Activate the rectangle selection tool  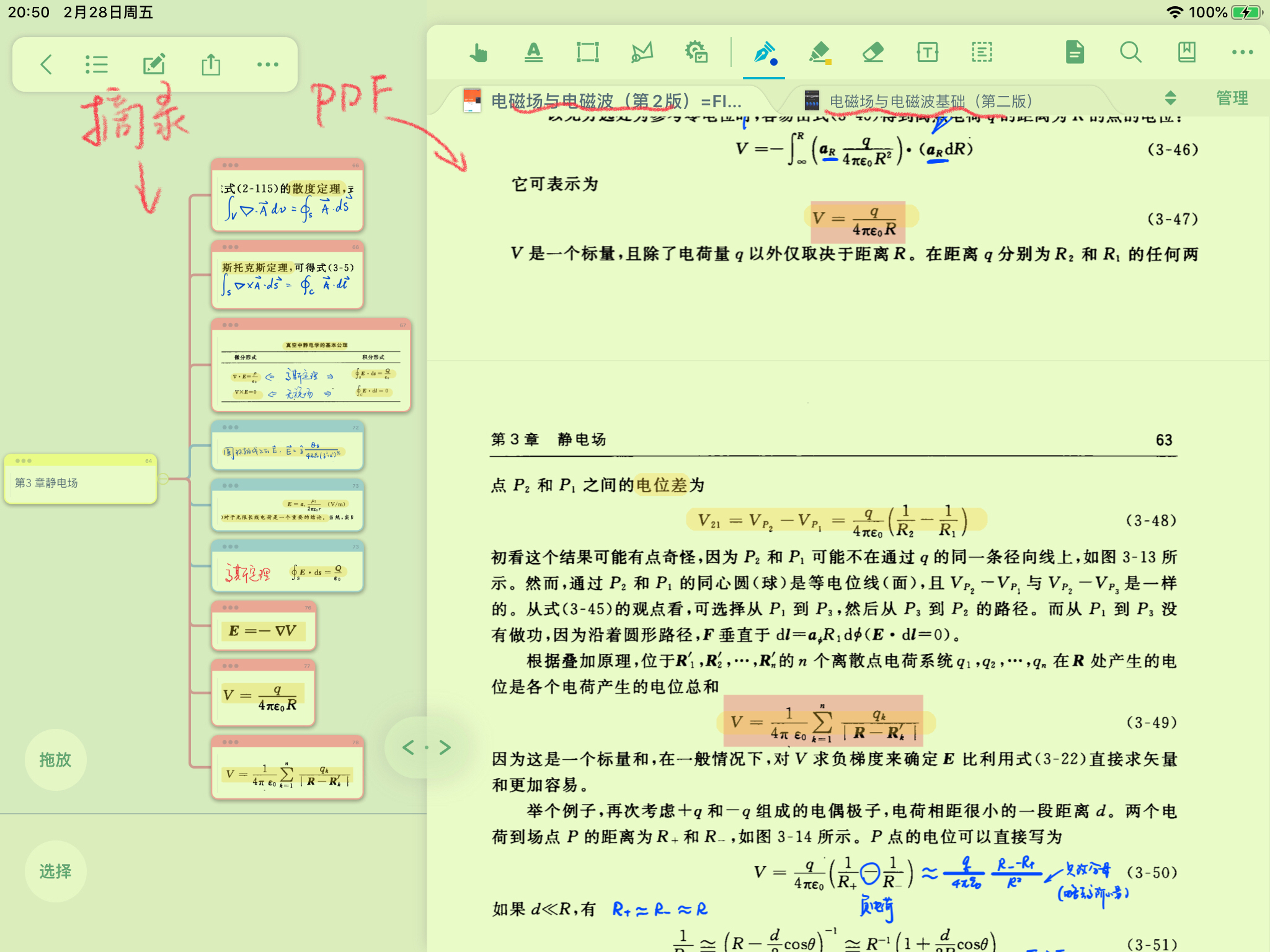coord(586,53)
